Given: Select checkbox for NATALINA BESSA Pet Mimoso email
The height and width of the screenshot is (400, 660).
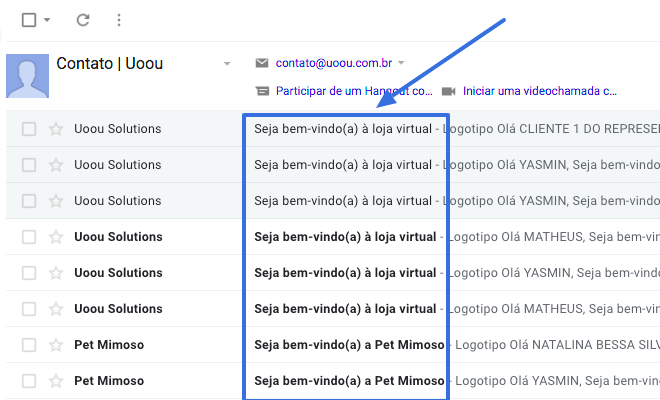Looking at the screenshot, I should [29, 345].
